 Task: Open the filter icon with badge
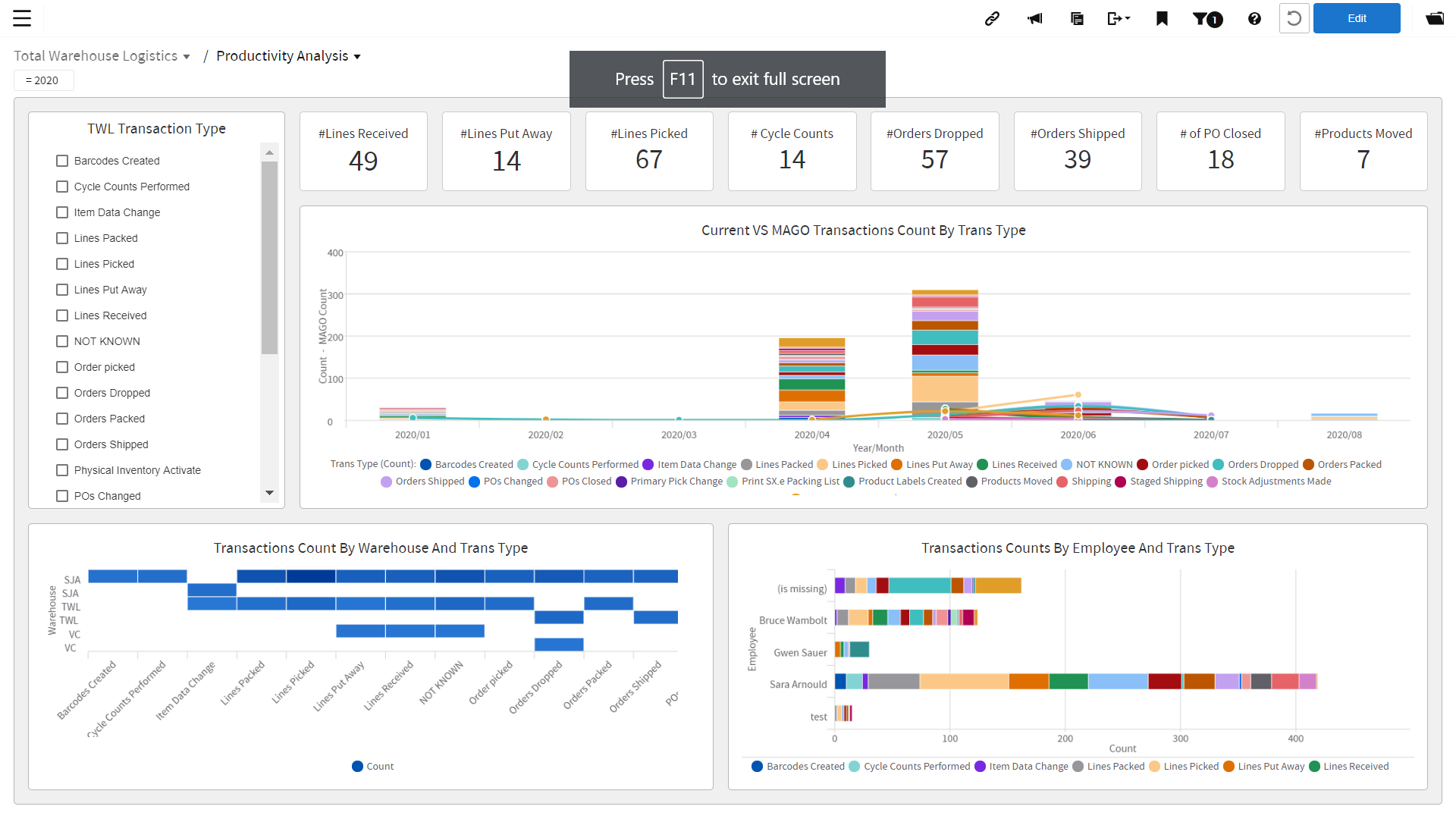pos(1206,18)
